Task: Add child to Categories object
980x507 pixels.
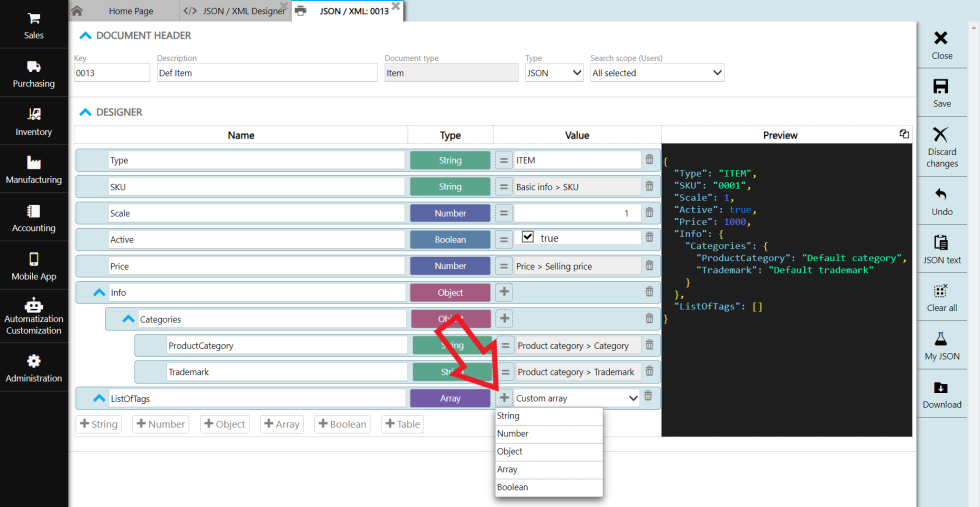Action: 504,318
